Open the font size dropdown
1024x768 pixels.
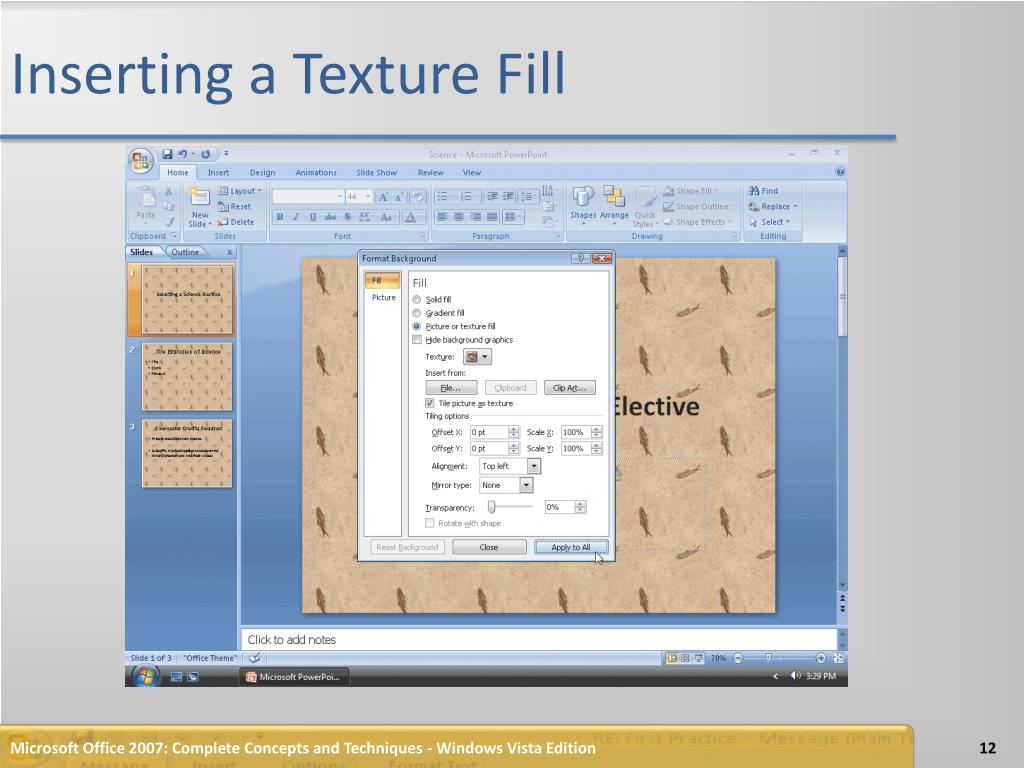tap(368, 197)
